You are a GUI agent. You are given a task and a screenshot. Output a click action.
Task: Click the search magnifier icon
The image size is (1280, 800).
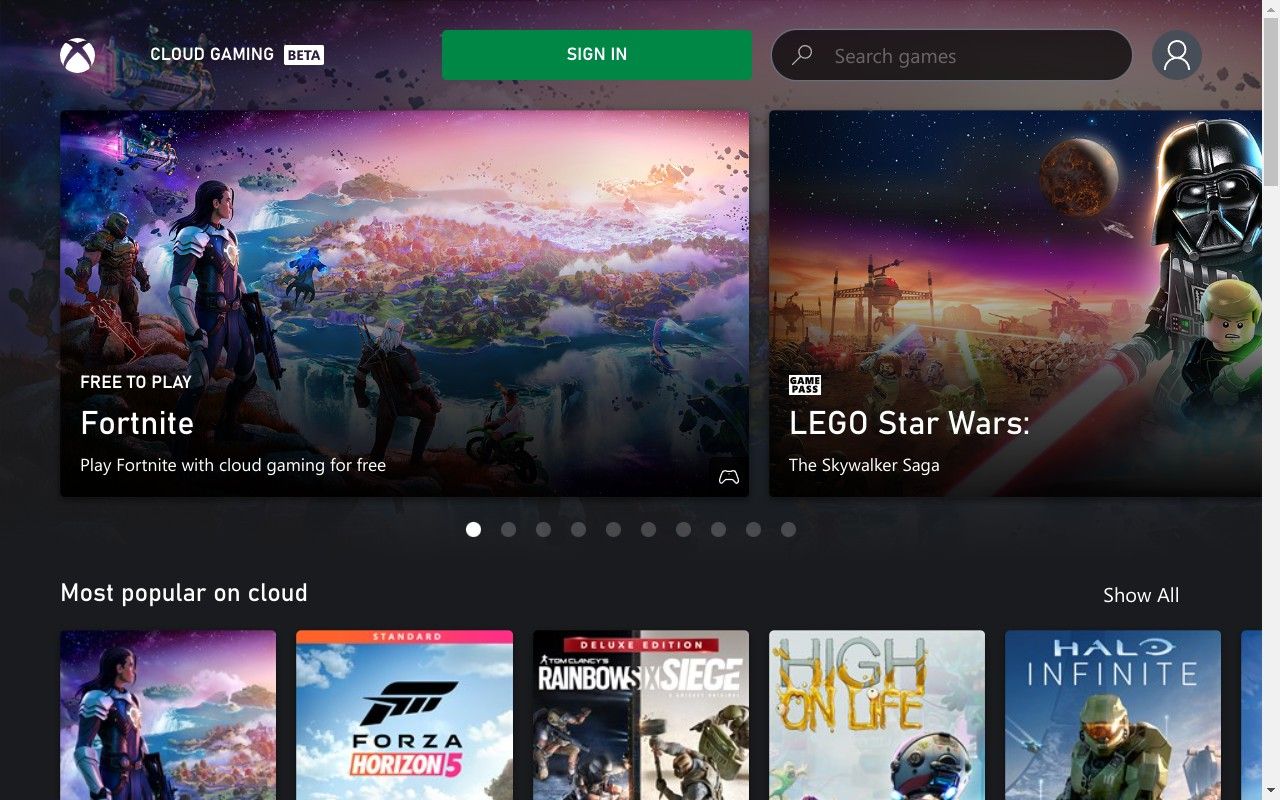pyautogui.click(x=802, y=56)
